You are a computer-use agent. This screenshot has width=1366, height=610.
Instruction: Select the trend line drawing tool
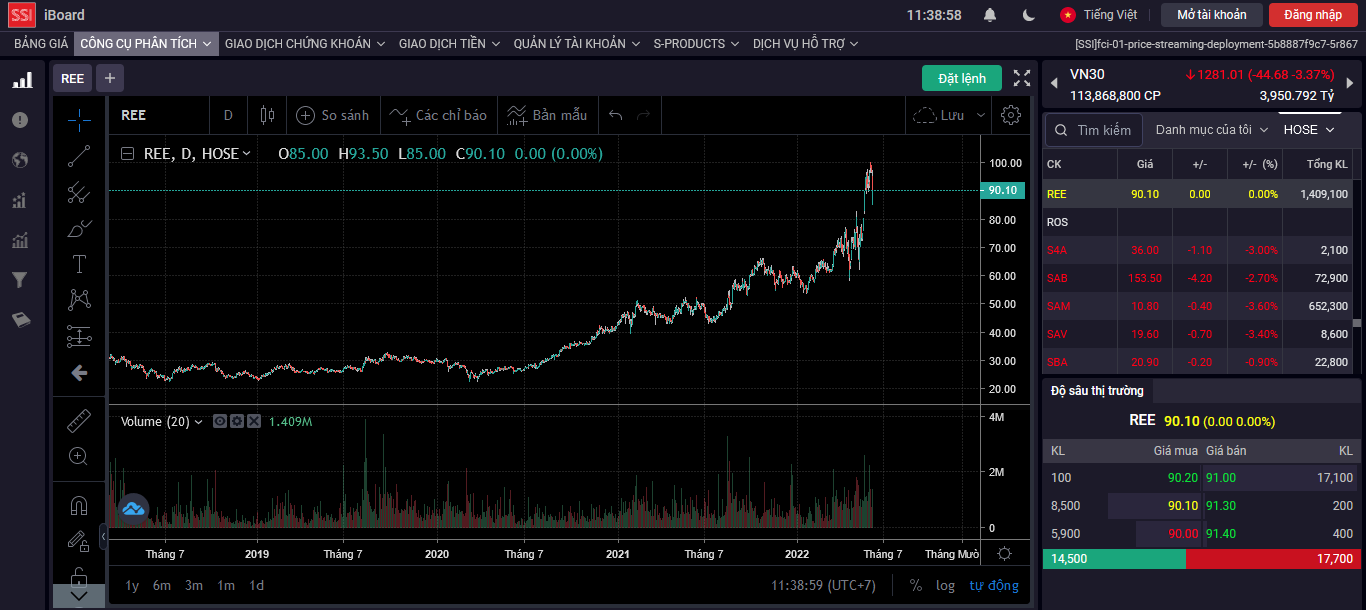click(x=79, y=156)
